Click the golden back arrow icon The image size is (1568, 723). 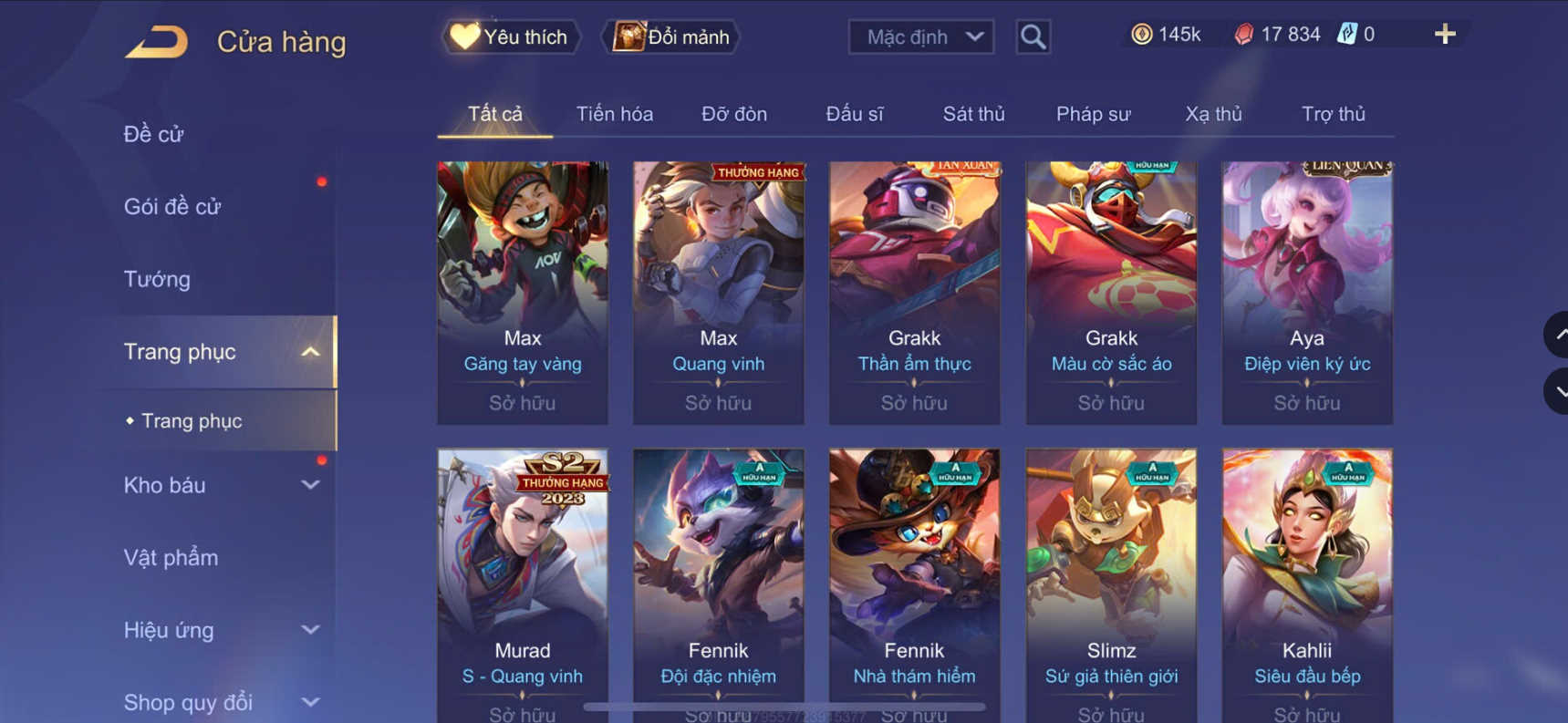click(157, 42)
